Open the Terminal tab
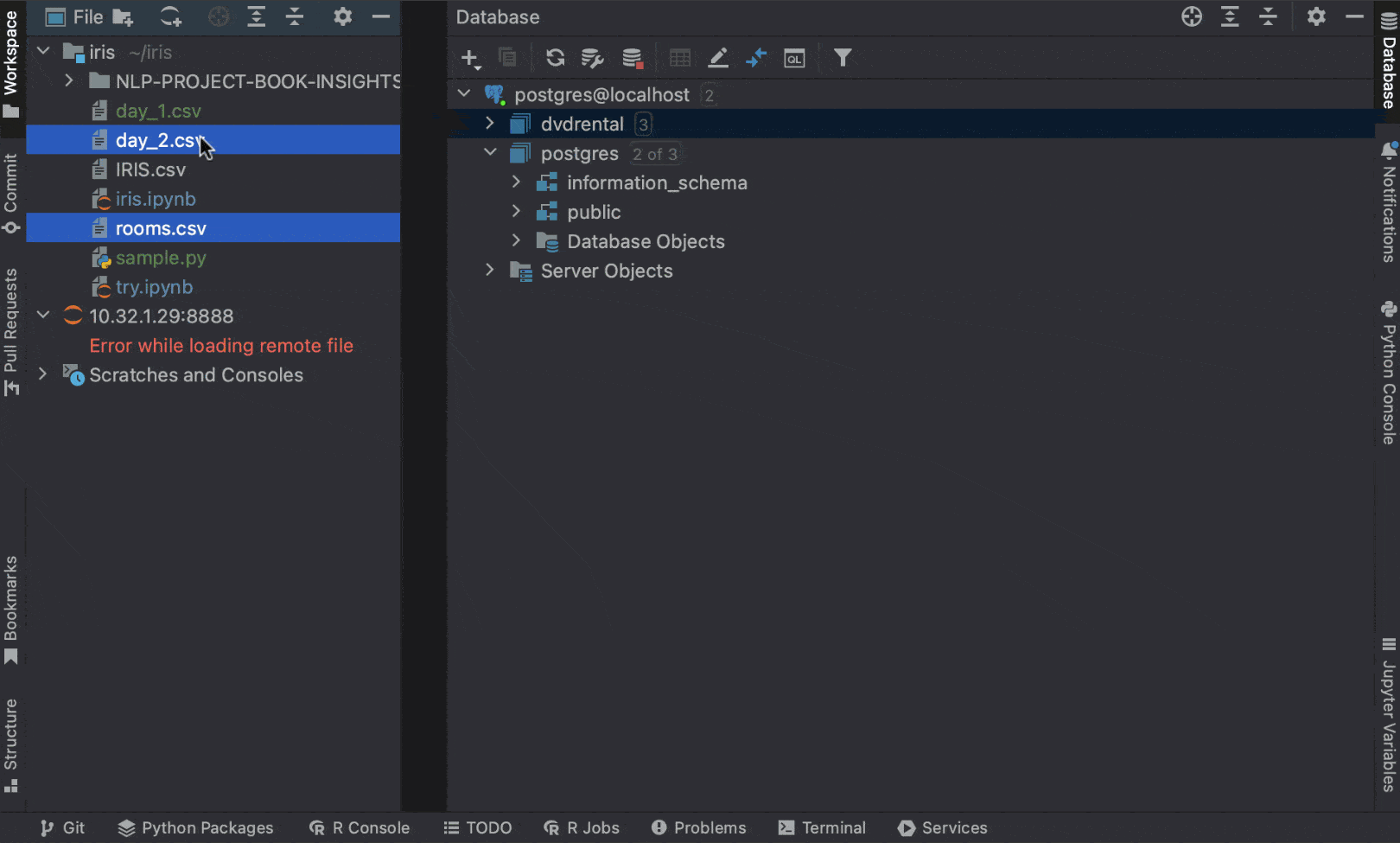Screen dimensions: 1400x843 (x=822, y=827)
